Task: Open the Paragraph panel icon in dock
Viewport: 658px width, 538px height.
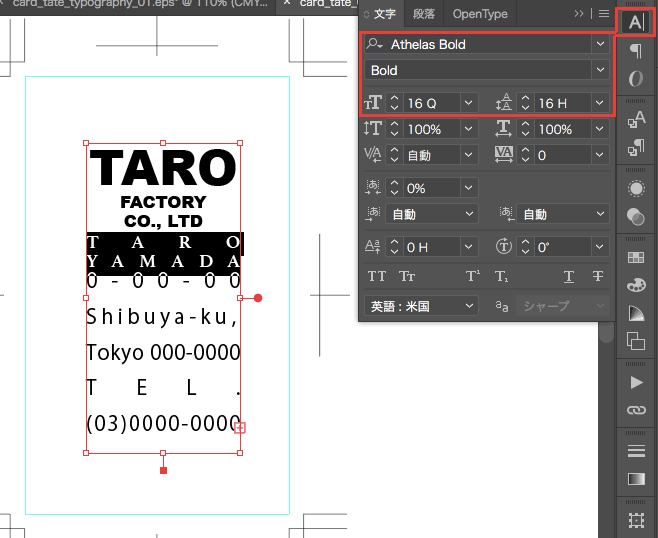Action: pos(636,51)
